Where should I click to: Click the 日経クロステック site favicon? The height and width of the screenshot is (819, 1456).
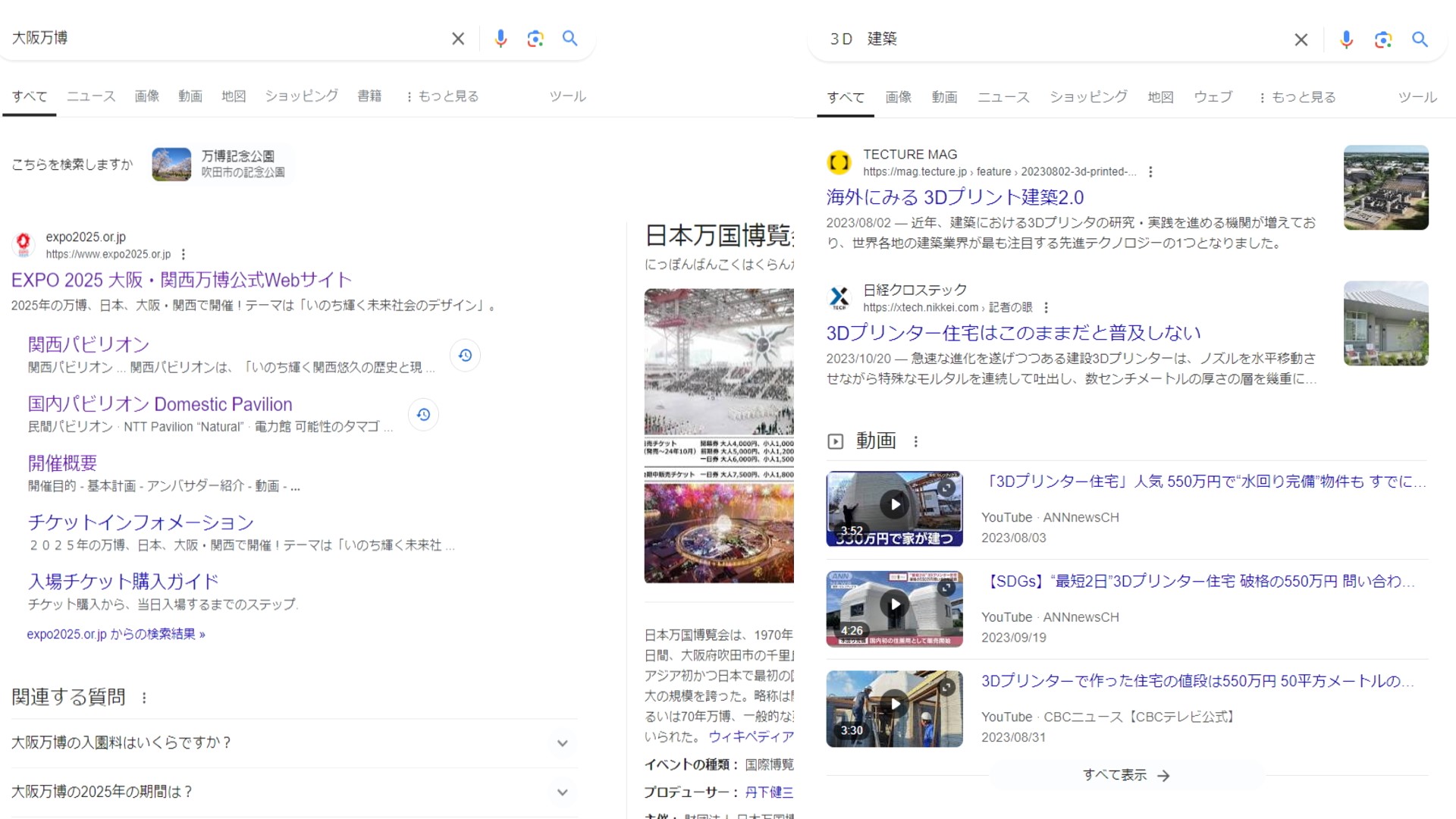(x=839, y=298)
